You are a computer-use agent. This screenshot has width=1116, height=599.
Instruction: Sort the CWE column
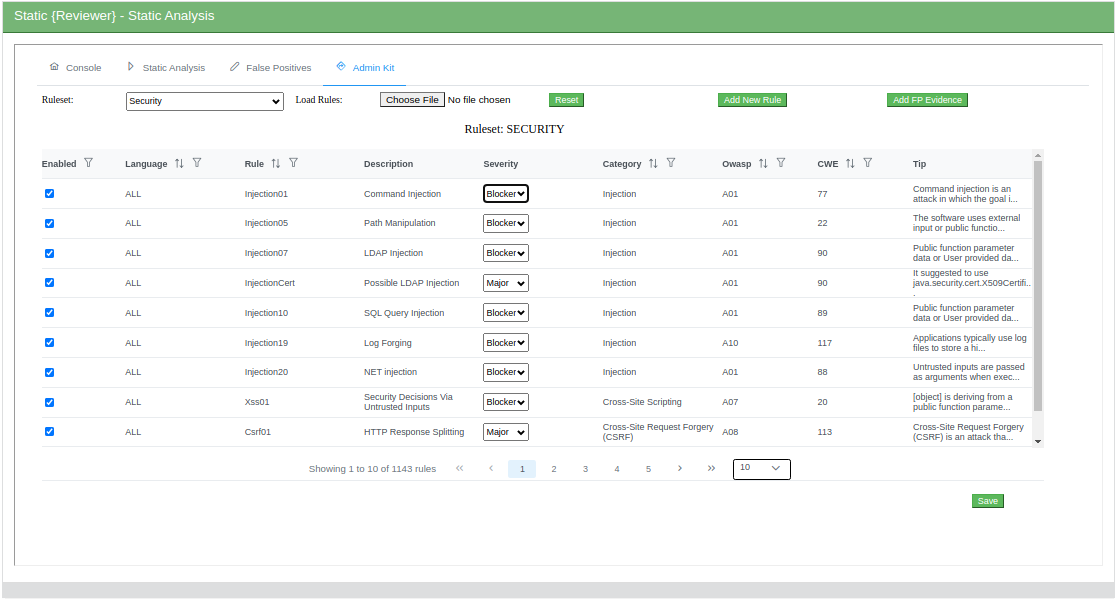pyautogui.click(x=849, y=162)
